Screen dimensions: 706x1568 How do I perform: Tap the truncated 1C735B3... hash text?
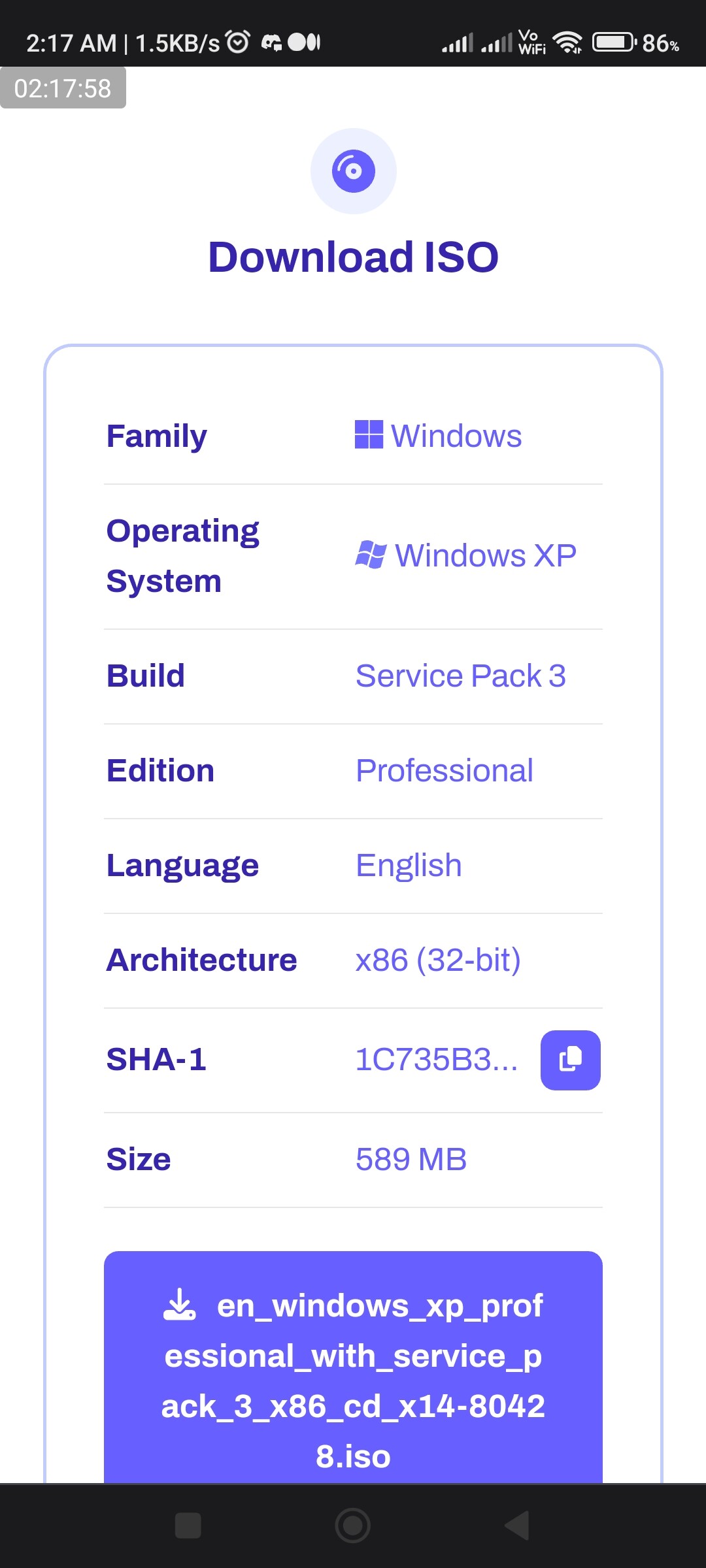437,1060
